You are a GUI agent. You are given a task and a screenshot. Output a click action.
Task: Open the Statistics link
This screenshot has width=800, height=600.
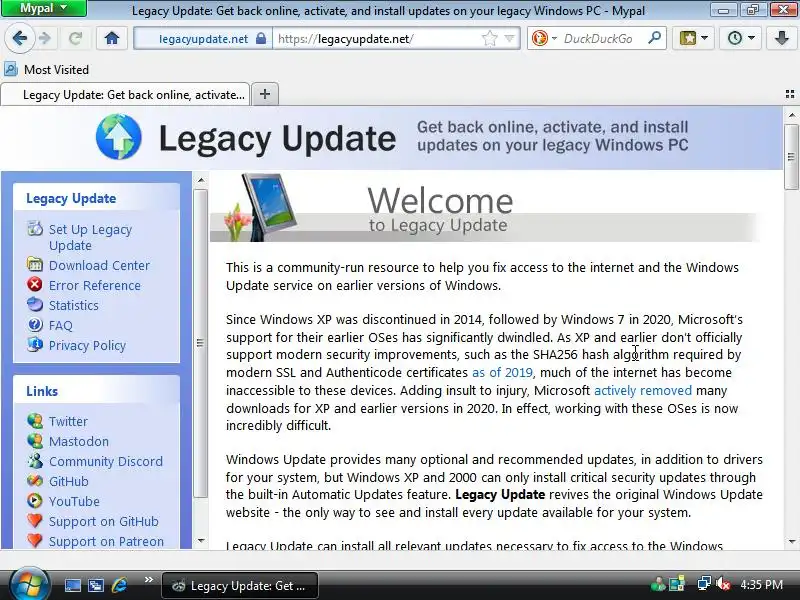73,305
